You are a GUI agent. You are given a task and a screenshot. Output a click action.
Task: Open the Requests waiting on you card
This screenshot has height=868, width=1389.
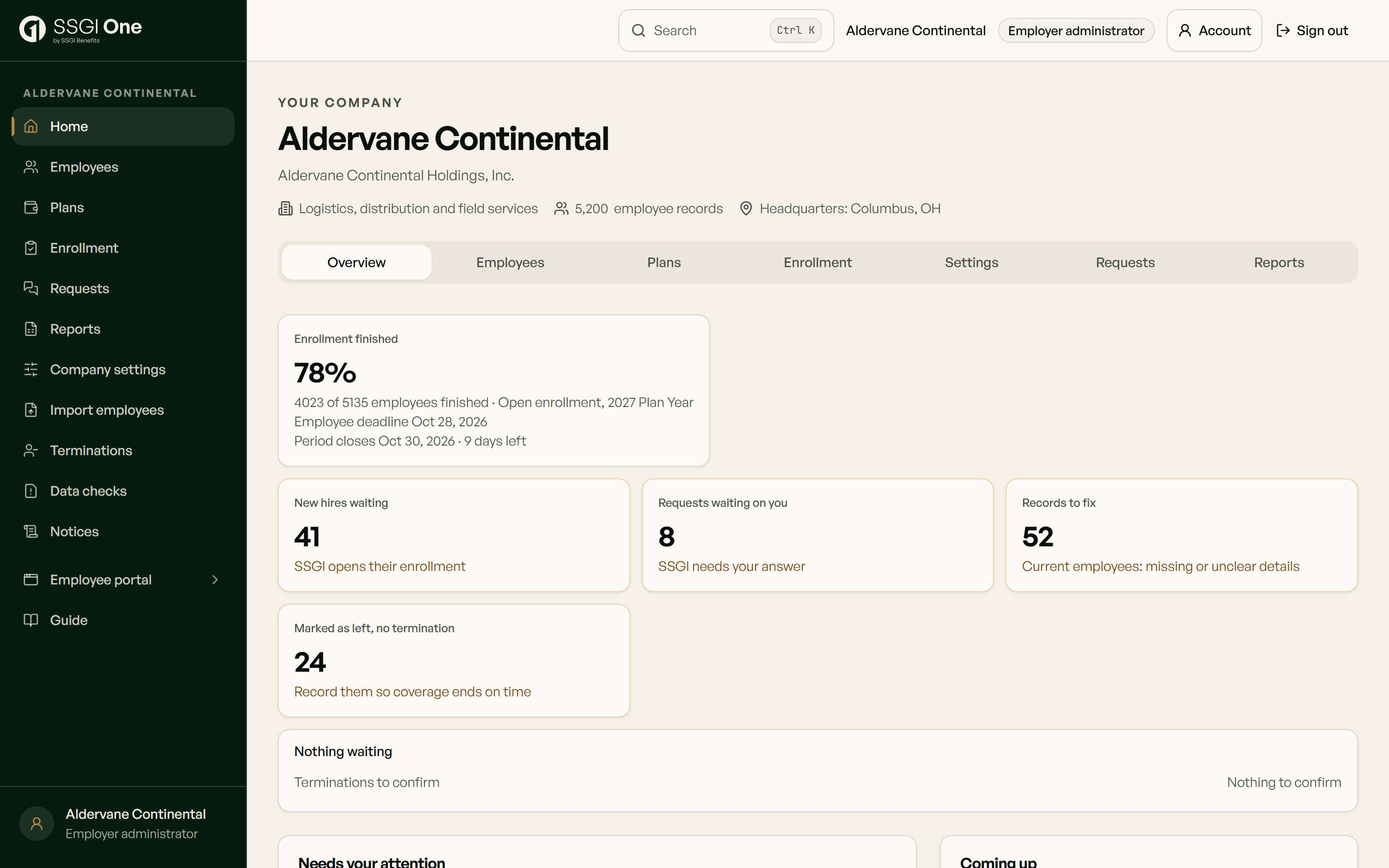tap(817, 535)
